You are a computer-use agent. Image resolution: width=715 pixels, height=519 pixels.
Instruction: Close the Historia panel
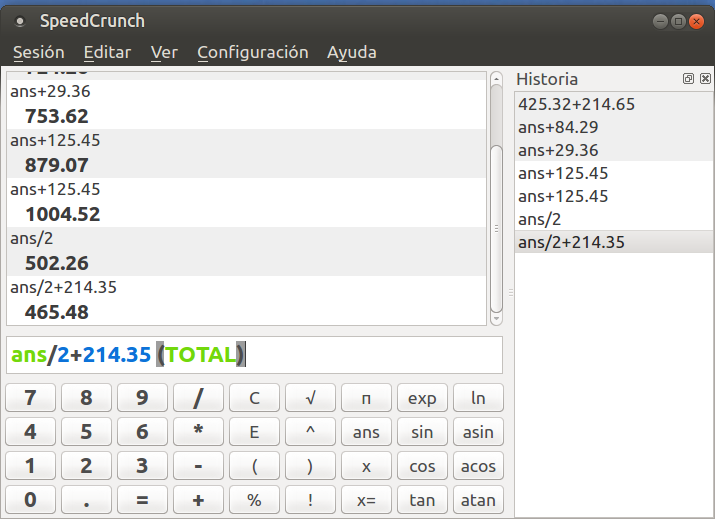(x=705, y=78)
